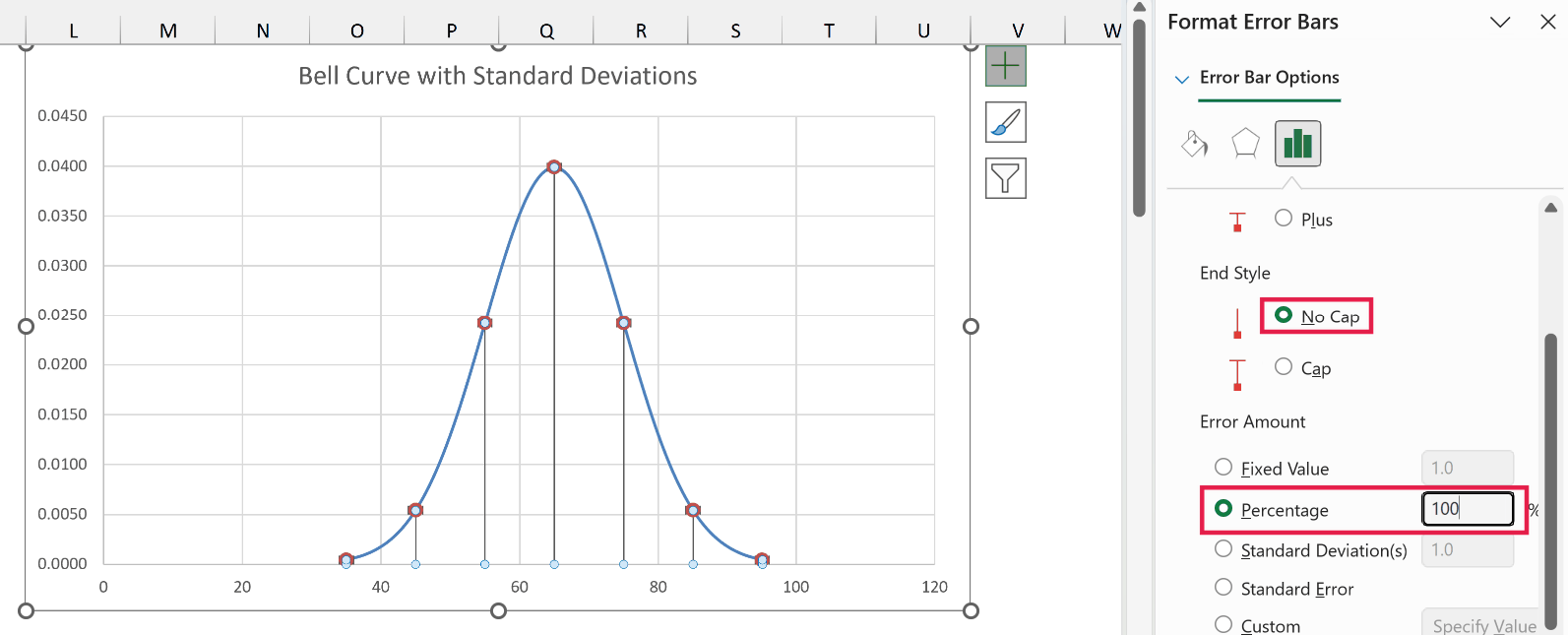
Task: Select column U header
Action: point(923,31)
